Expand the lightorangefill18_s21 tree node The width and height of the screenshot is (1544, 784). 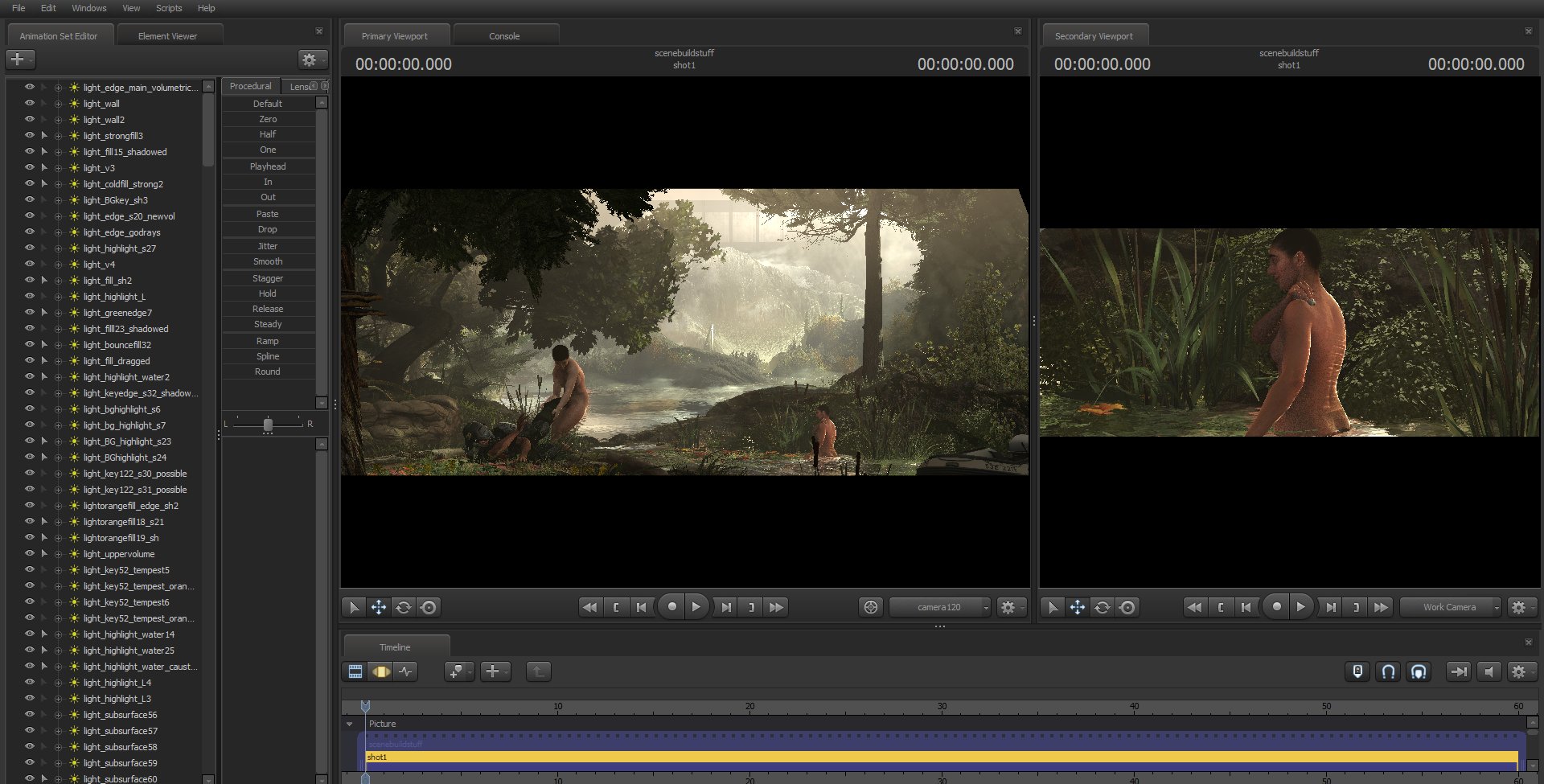click(58, 522)
